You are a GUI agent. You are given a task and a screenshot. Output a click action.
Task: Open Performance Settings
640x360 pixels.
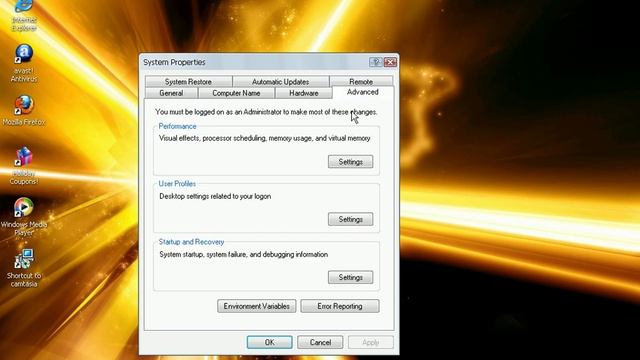click(350, 162)
